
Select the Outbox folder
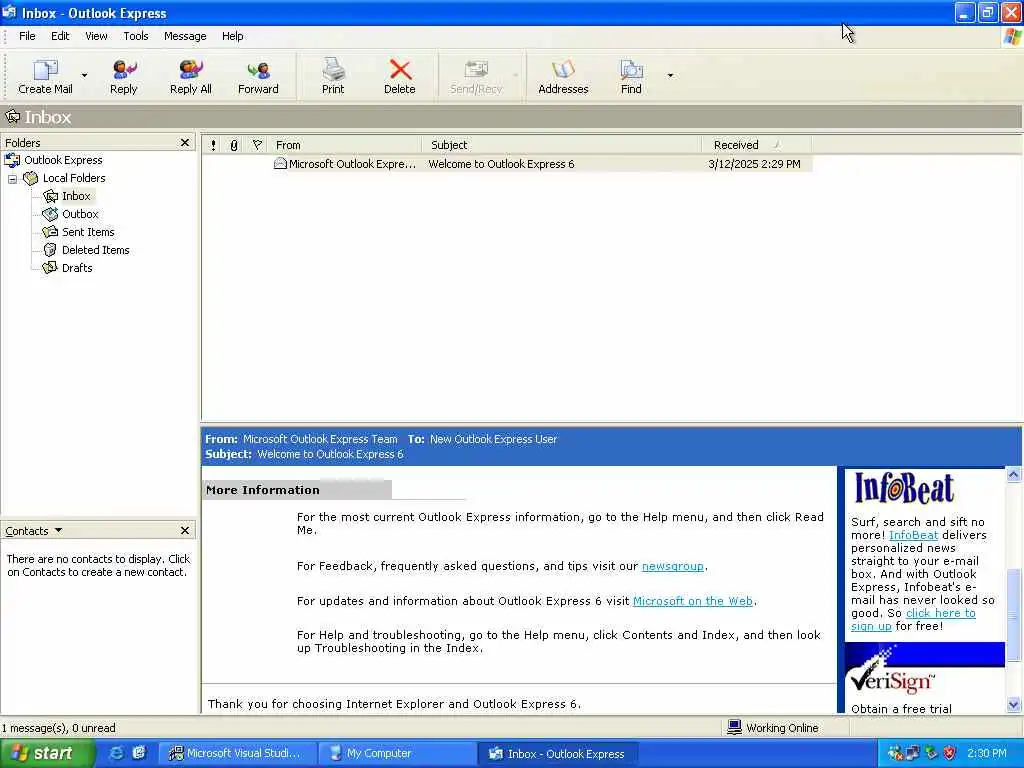80,214
